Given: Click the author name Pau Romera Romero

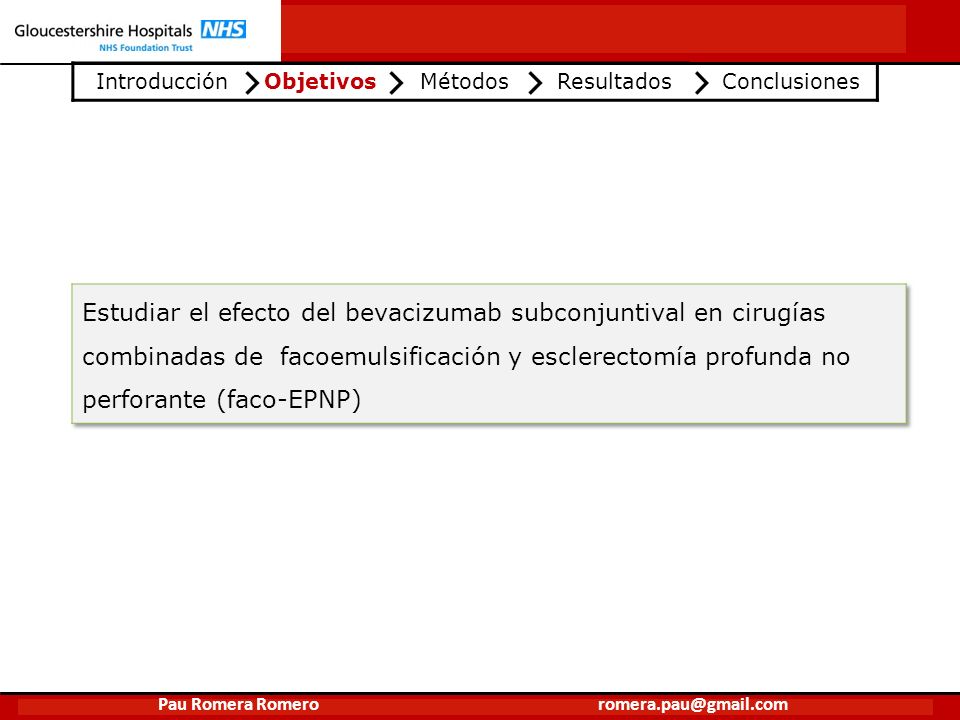Looking at the screenshot, I should [x=238, y=705].
